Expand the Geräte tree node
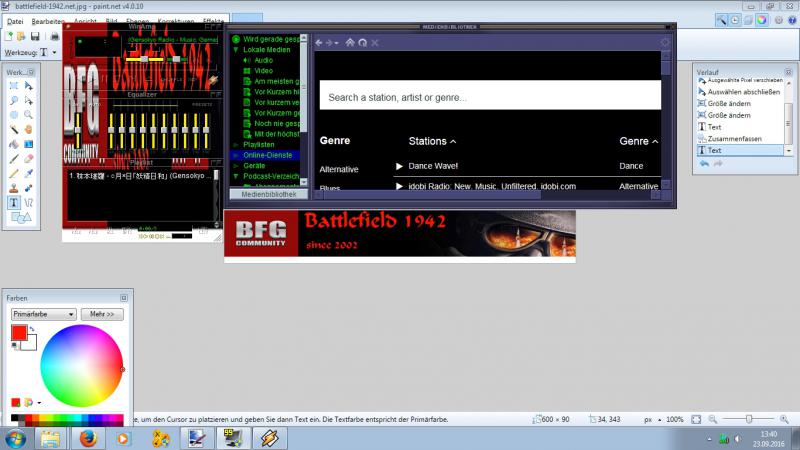800x450 pixels. click(236, 166)
